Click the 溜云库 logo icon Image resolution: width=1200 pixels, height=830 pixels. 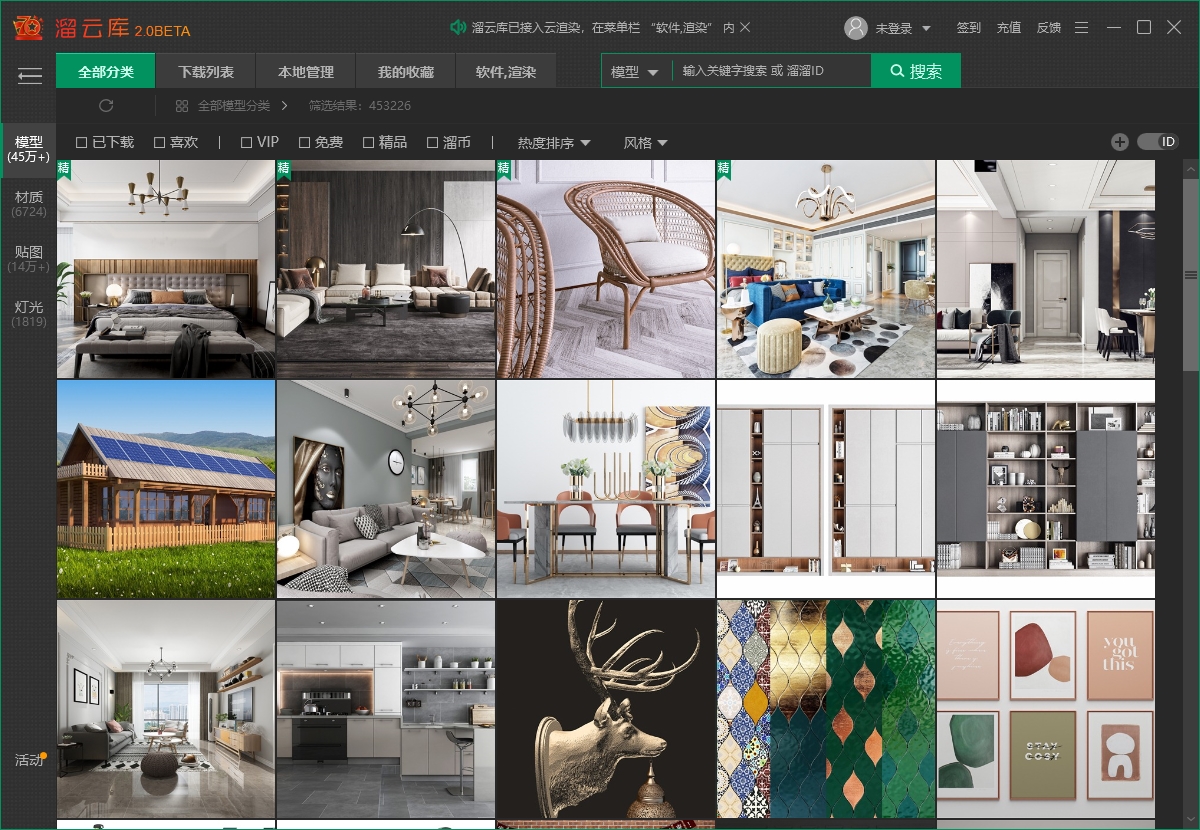pyautogui.click(x=27, y=28)
